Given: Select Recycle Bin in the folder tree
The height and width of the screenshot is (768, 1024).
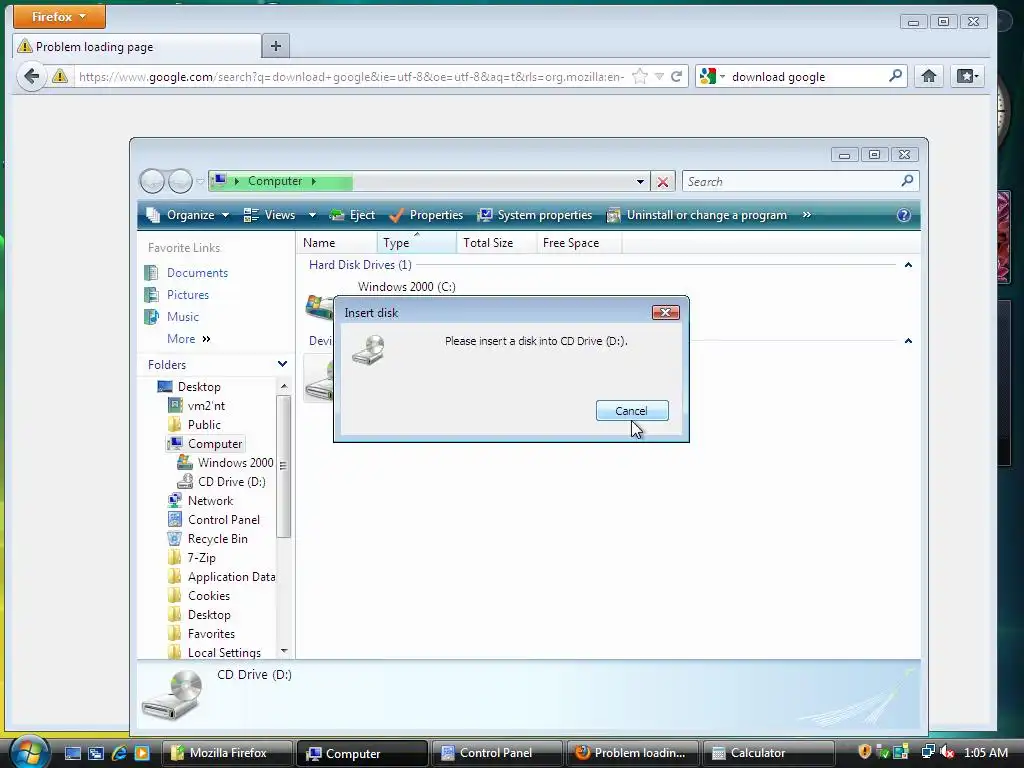Looking at the screenshot, I should 208,539.
